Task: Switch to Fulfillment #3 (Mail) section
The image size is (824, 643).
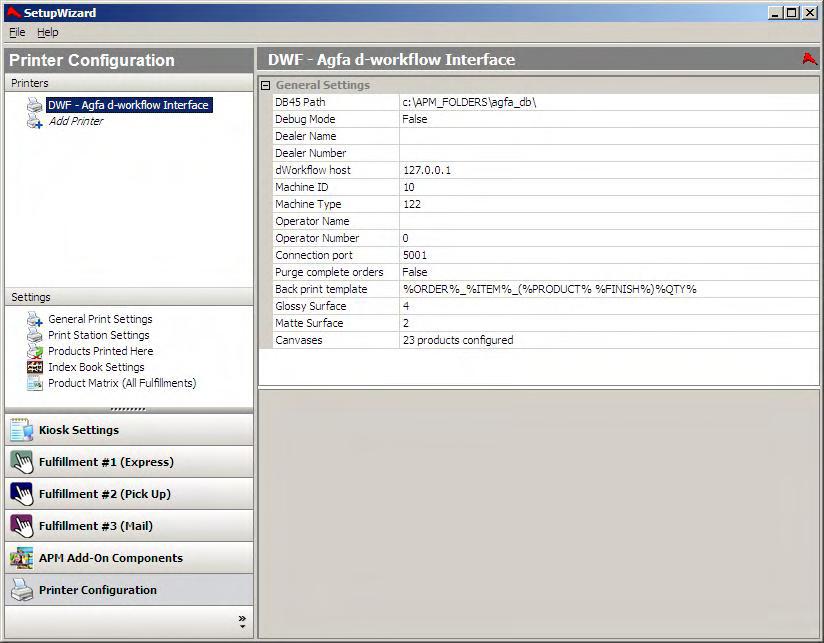Action: pos(129,526)
